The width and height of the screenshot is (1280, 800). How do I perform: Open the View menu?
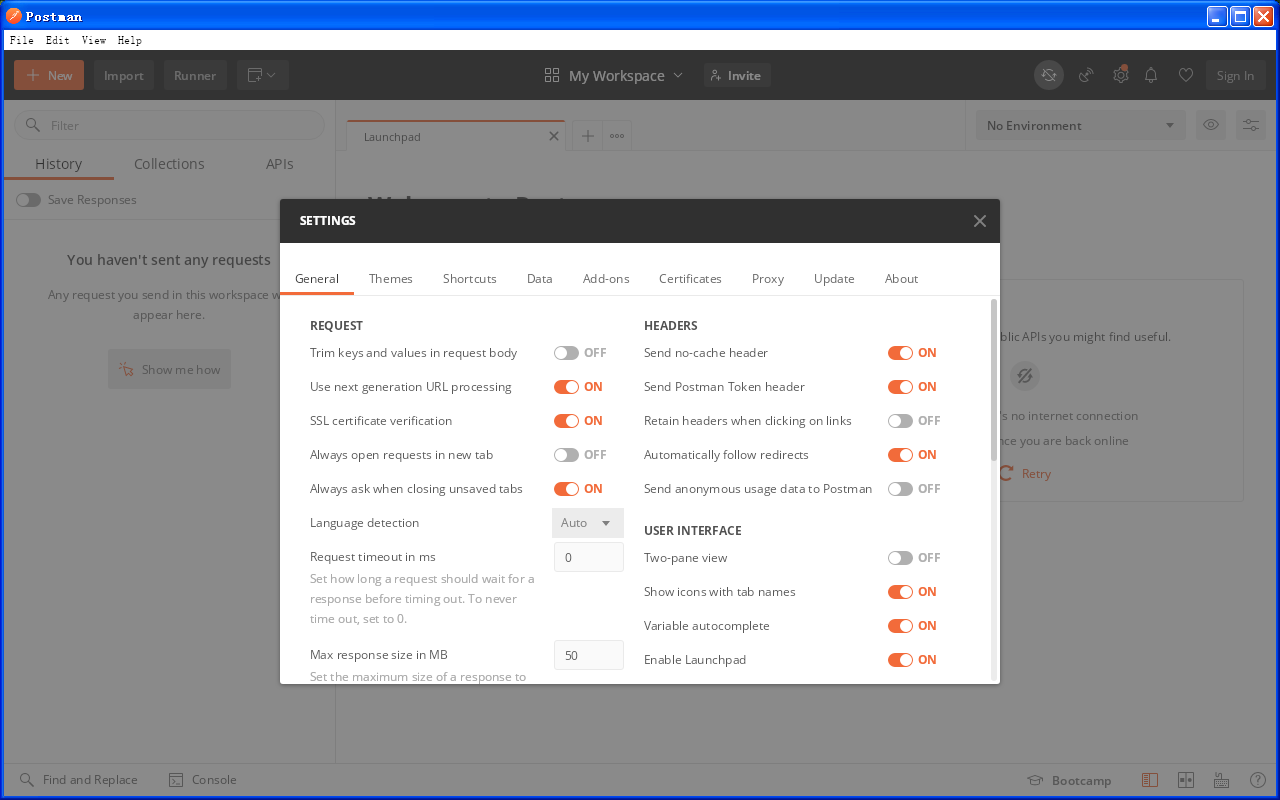pos(93,40)
